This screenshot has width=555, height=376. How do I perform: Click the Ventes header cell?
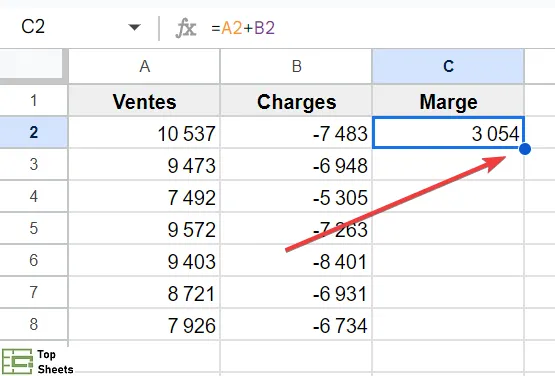[144, 101]
